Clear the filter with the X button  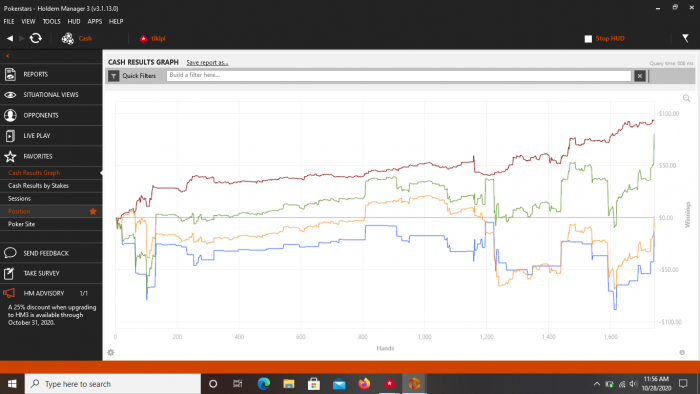click(640, 76)
